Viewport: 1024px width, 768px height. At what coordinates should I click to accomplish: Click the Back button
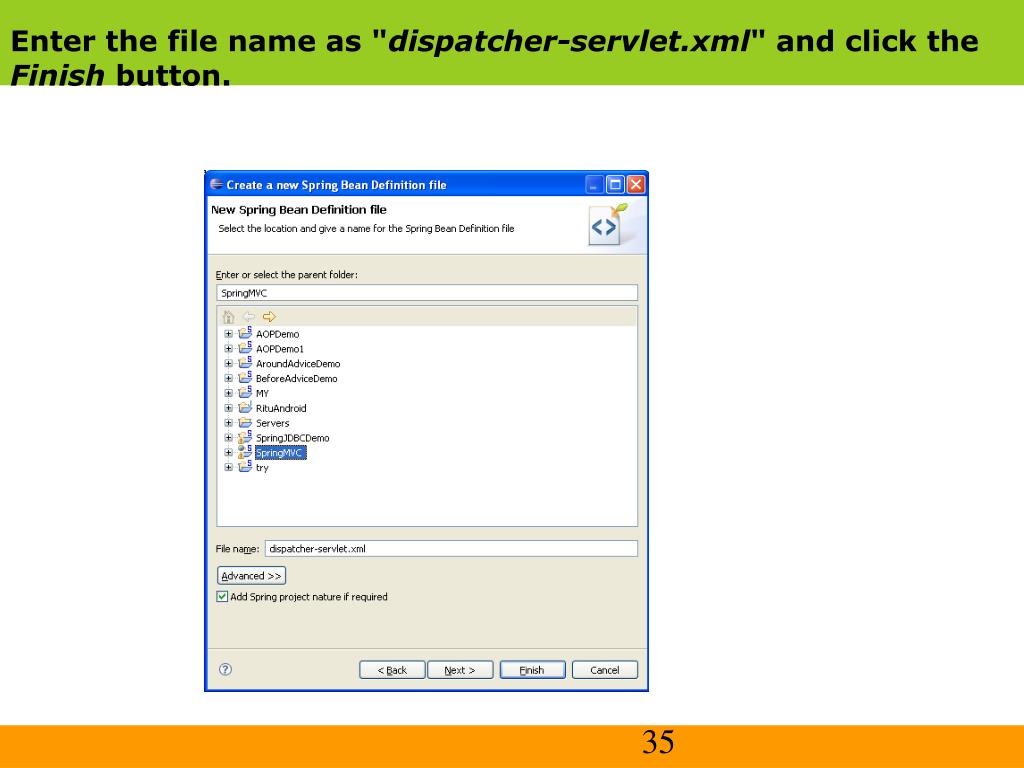tap(392, 670)
